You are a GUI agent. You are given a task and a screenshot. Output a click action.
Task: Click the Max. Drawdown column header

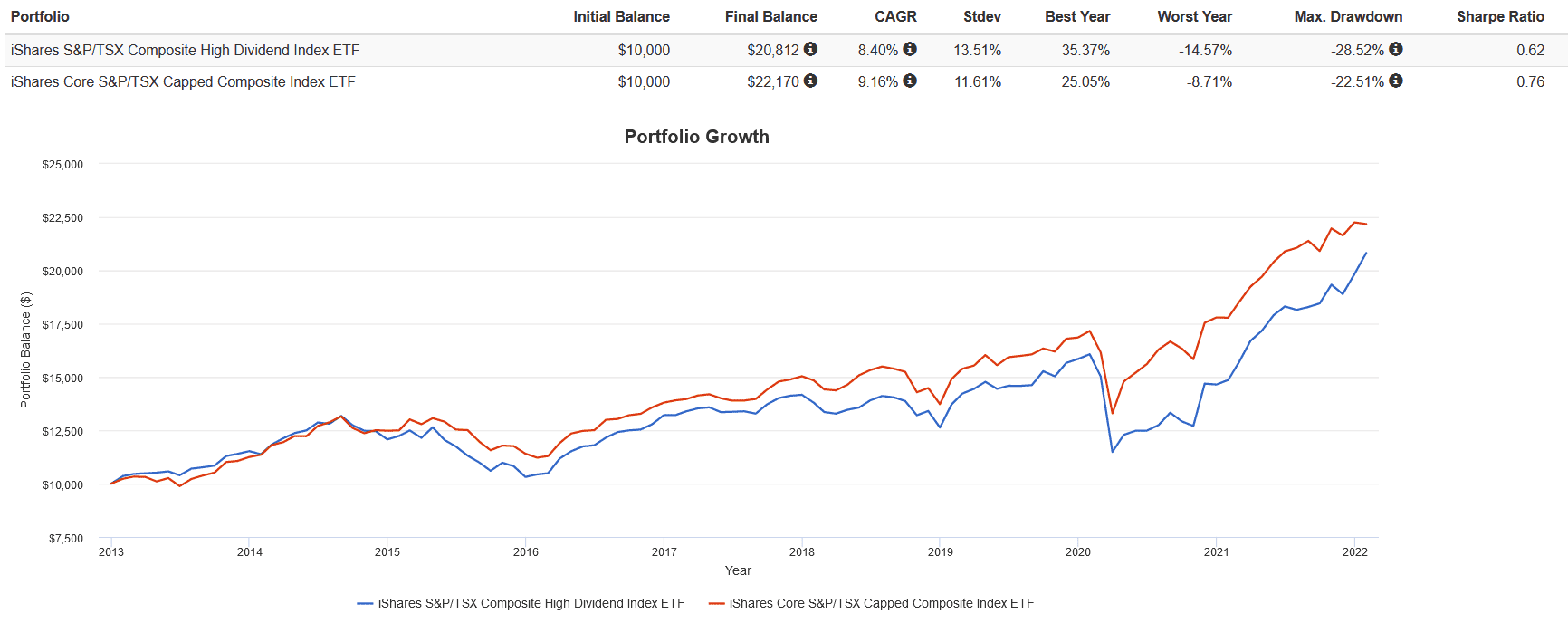click(1348, 16)
